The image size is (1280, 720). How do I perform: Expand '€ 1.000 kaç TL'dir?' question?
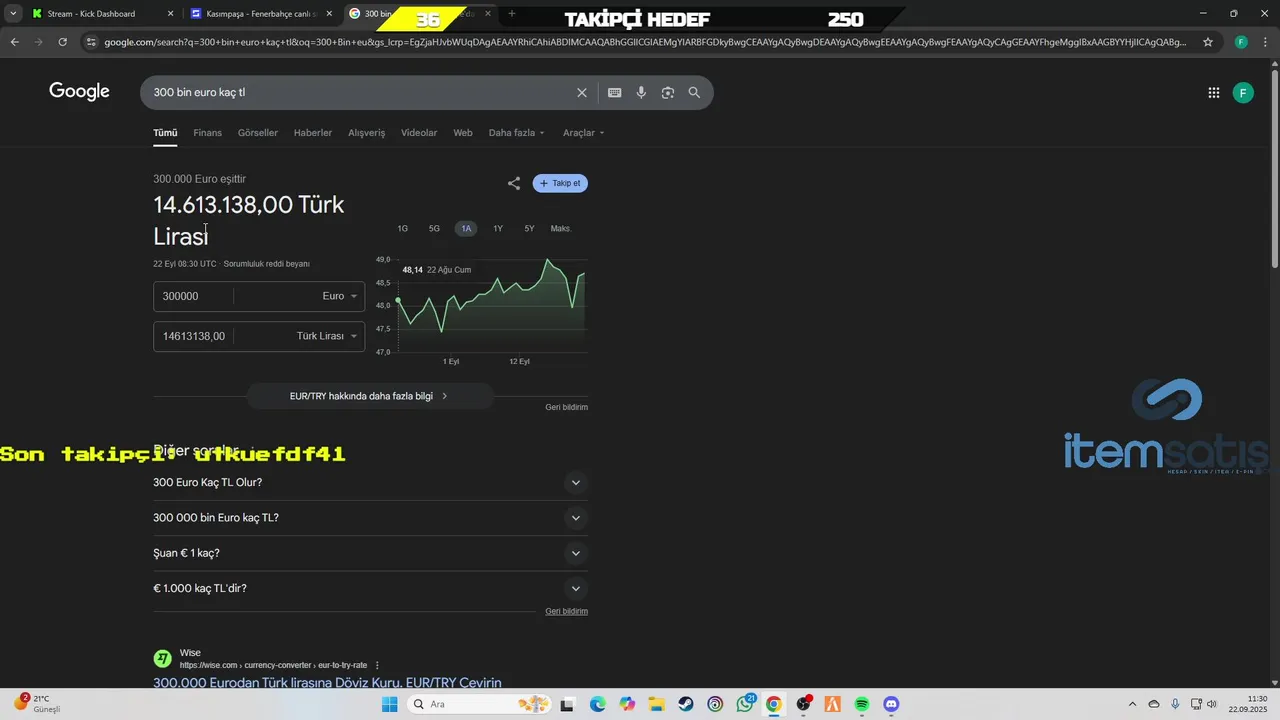(368, 588)
